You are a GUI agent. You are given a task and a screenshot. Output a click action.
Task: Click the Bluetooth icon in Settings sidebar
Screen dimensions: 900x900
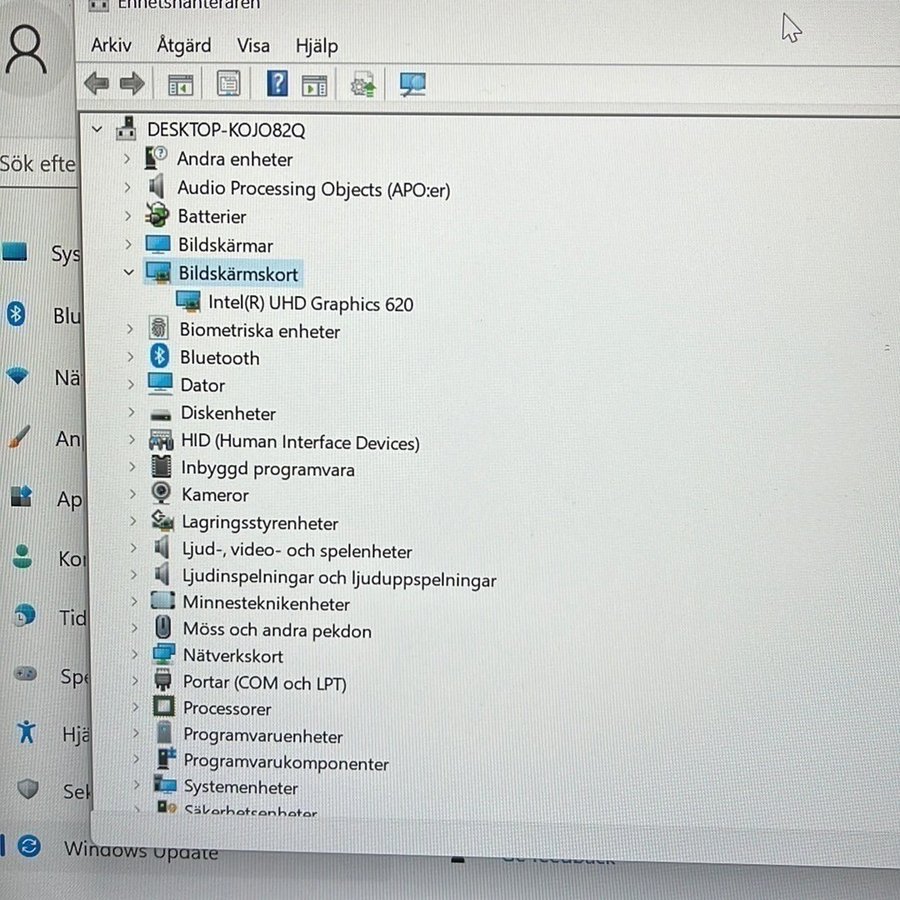[x=16, y=314]
